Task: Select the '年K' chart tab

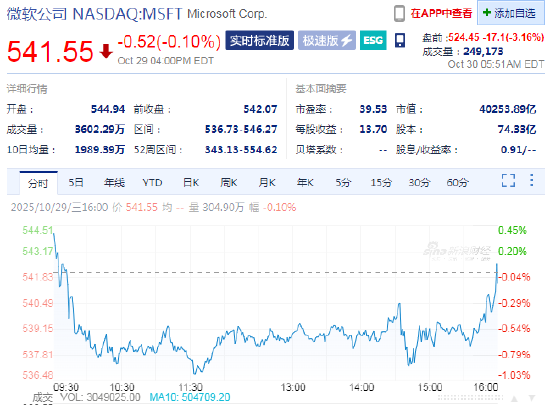Action: (x=305, y=183)
